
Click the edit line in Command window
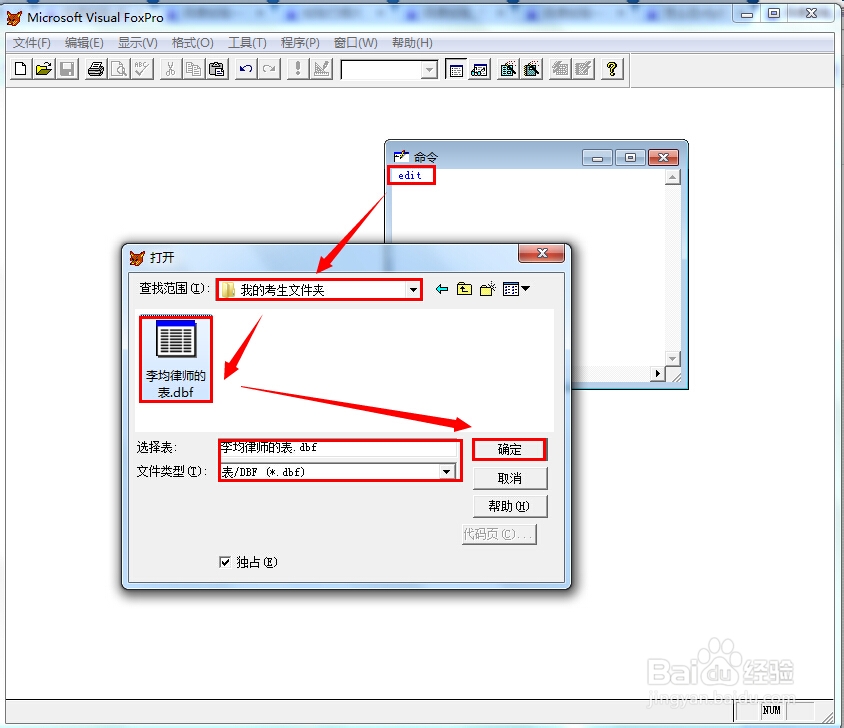pos(410,176)
